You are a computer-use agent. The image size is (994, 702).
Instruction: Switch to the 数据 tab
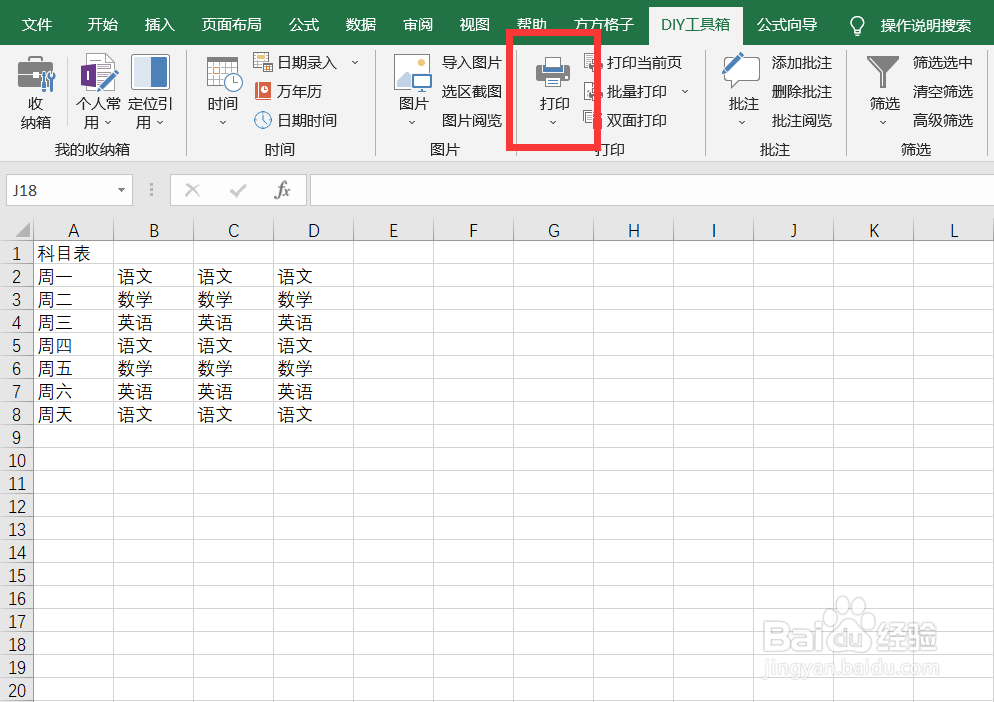361,25
